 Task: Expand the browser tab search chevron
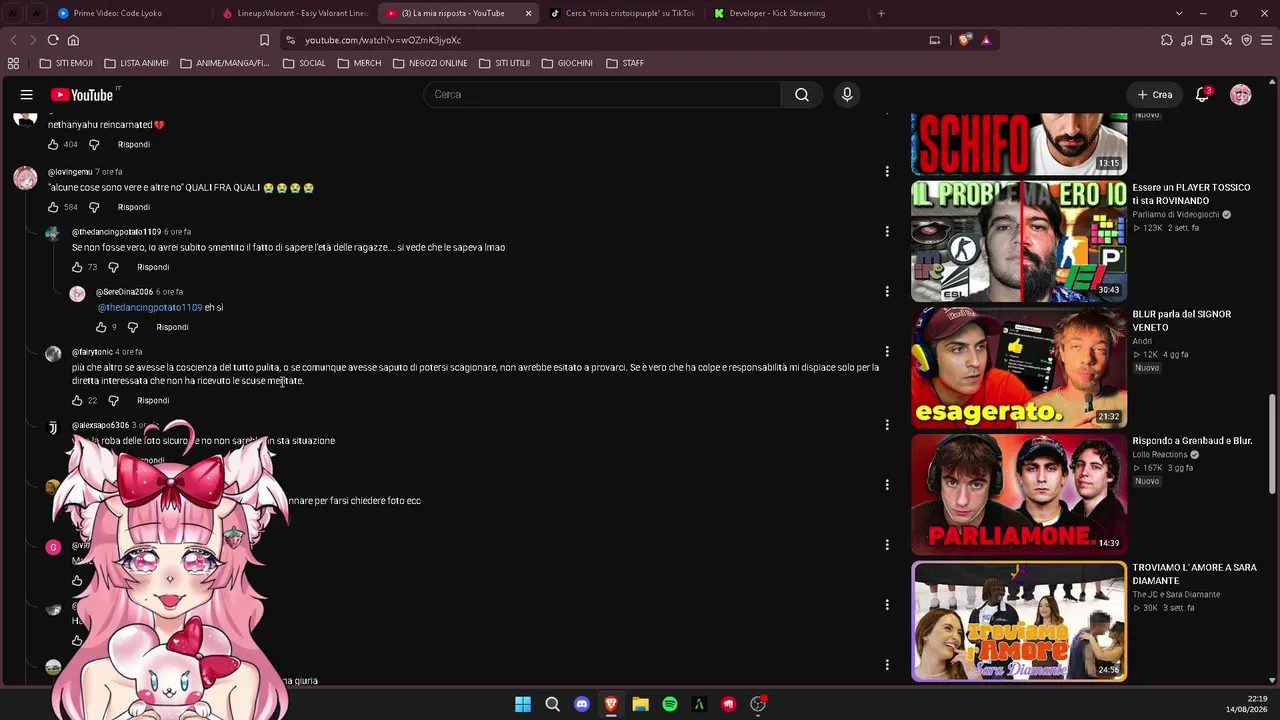click(1179, 13)
